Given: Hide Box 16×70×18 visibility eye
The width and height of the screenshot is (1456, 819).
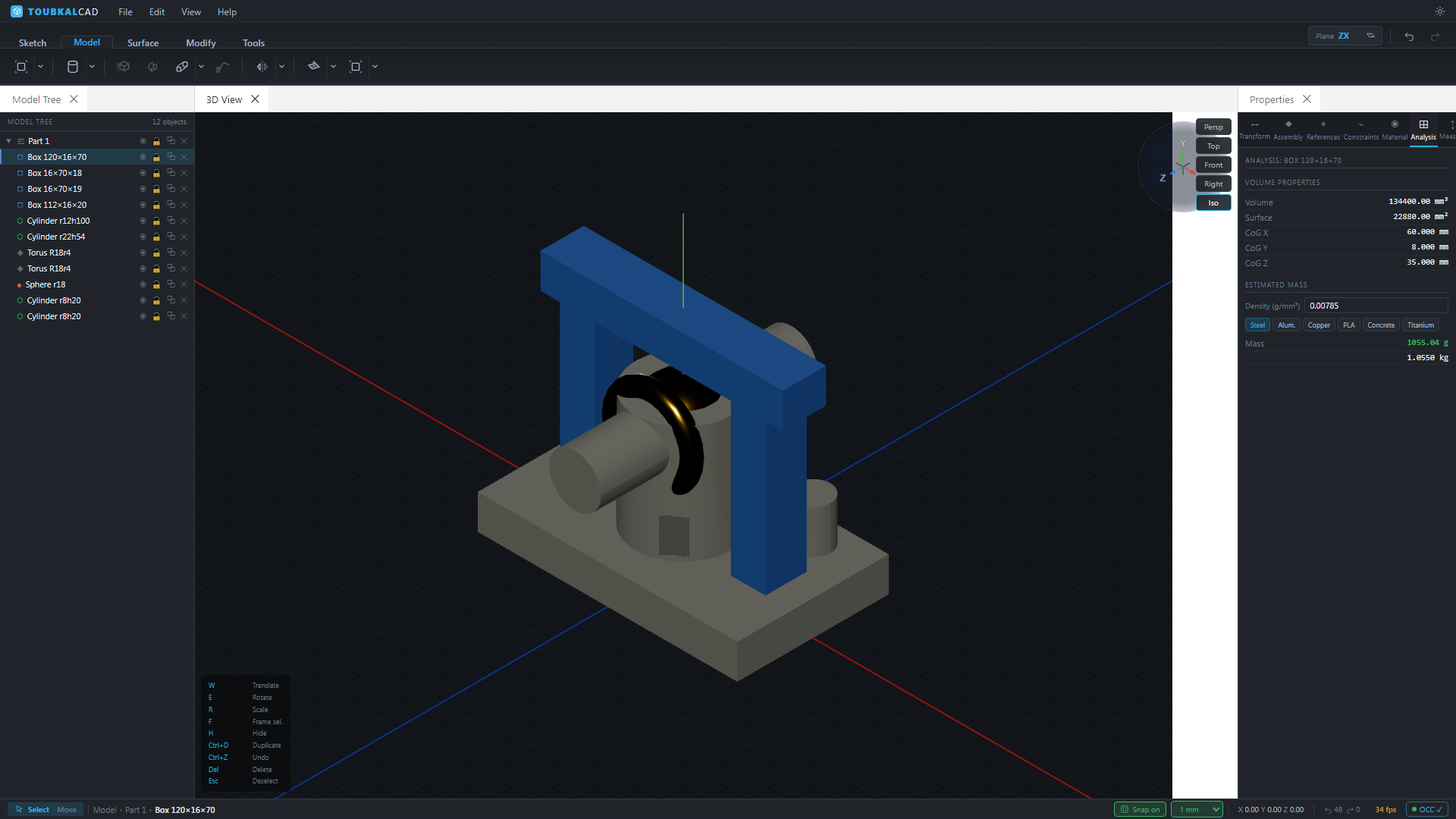Looking at the screenshot, I should (x=143, y=173).
